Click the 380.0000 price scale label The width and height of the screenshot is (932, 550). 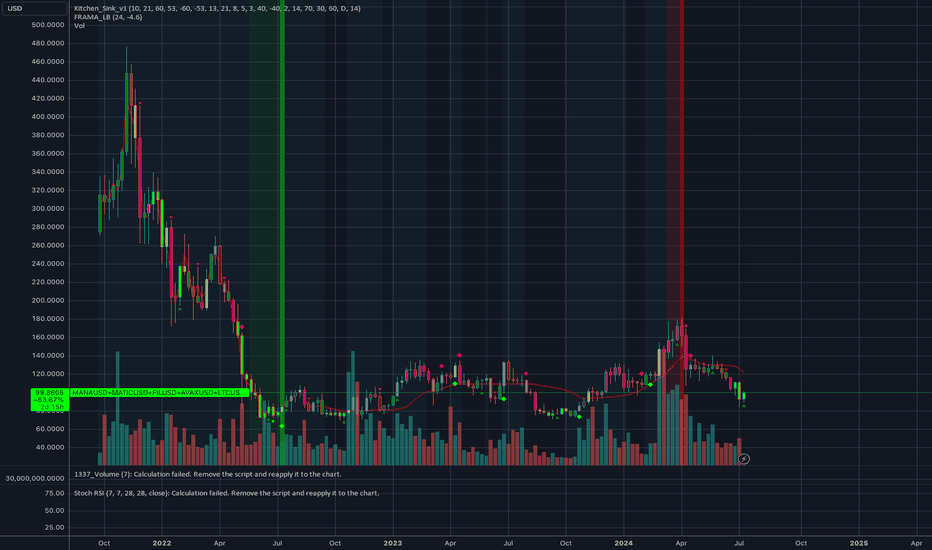pos(48,136)
